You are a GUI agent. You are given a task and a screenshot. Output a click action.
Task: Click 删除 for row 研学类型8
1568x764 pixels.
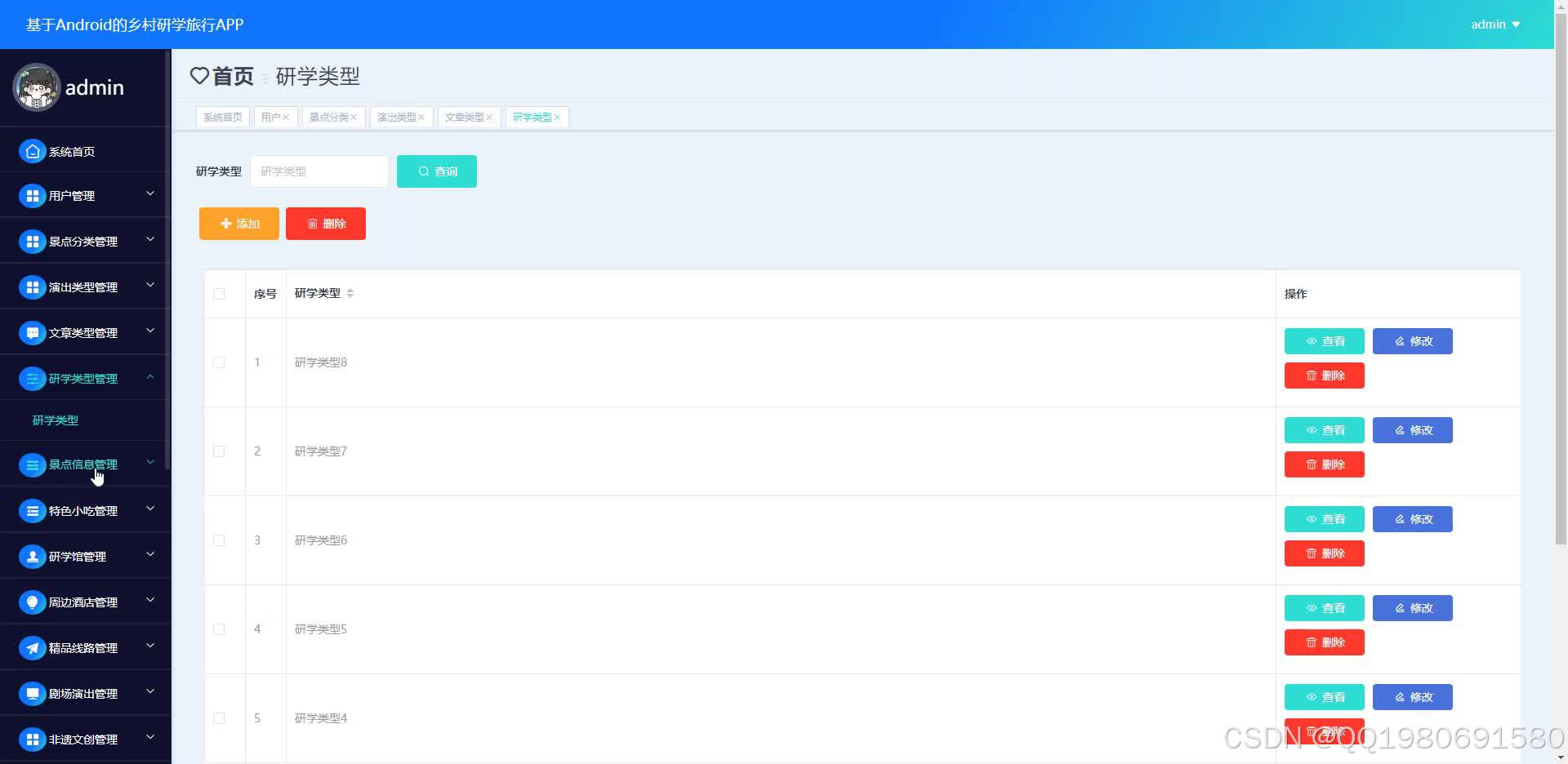click(x=1325, y=375)
